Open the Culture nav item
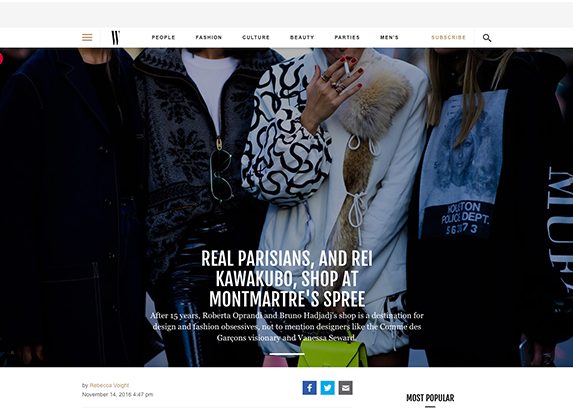Viewport: 573px width, 418px height. point(256,37)
